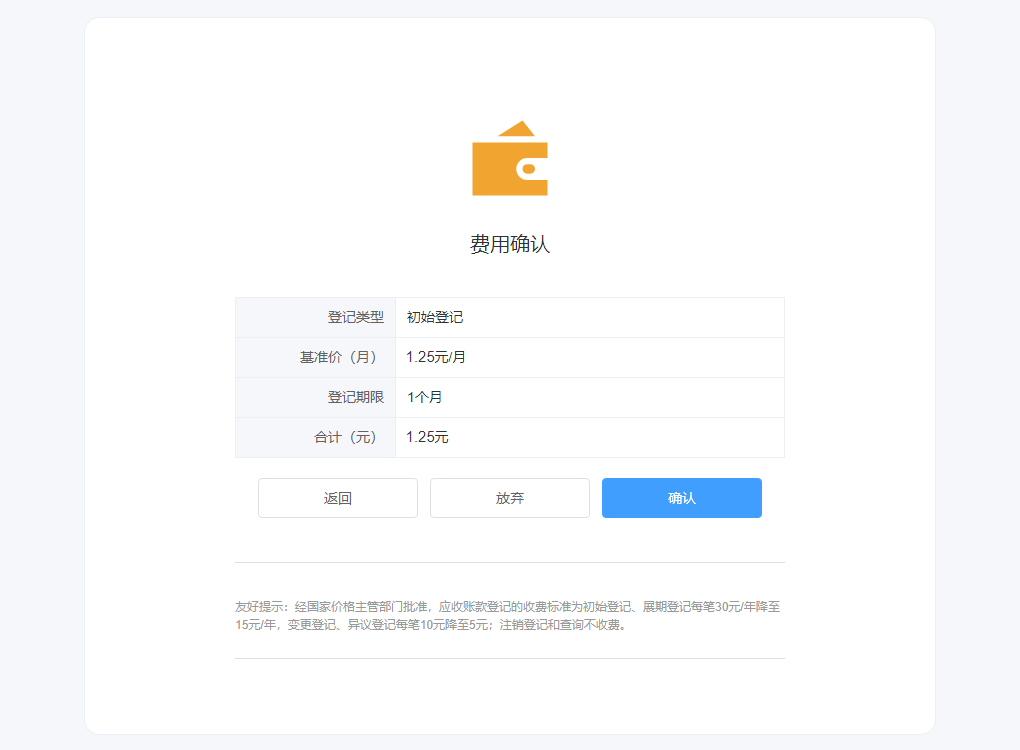Select the 1.25元/月 base price value
1020x750 pixels.
click(437, 357)
